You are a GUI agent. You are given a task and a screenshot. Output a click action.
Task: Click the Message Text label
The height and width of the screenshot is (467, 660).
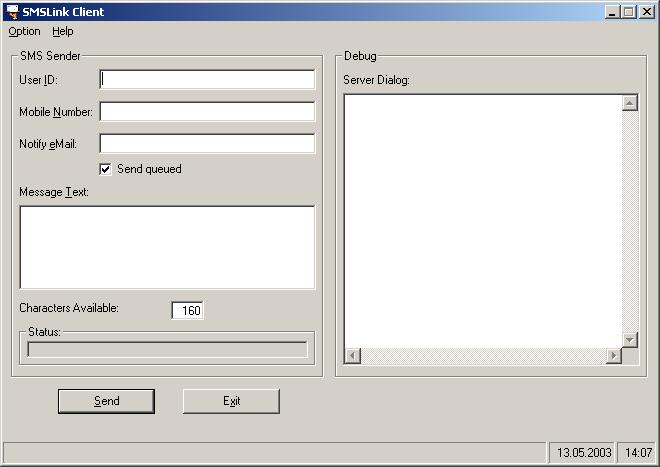click(54, 192)
